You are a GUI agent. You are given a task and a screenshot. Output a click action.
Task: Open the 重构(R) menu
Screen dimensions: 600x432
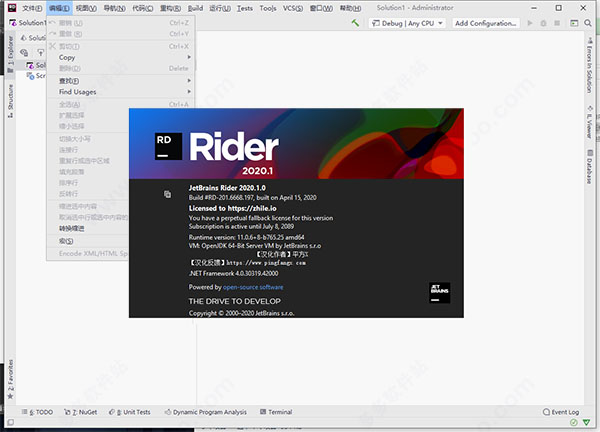click(x=170, y=8)
